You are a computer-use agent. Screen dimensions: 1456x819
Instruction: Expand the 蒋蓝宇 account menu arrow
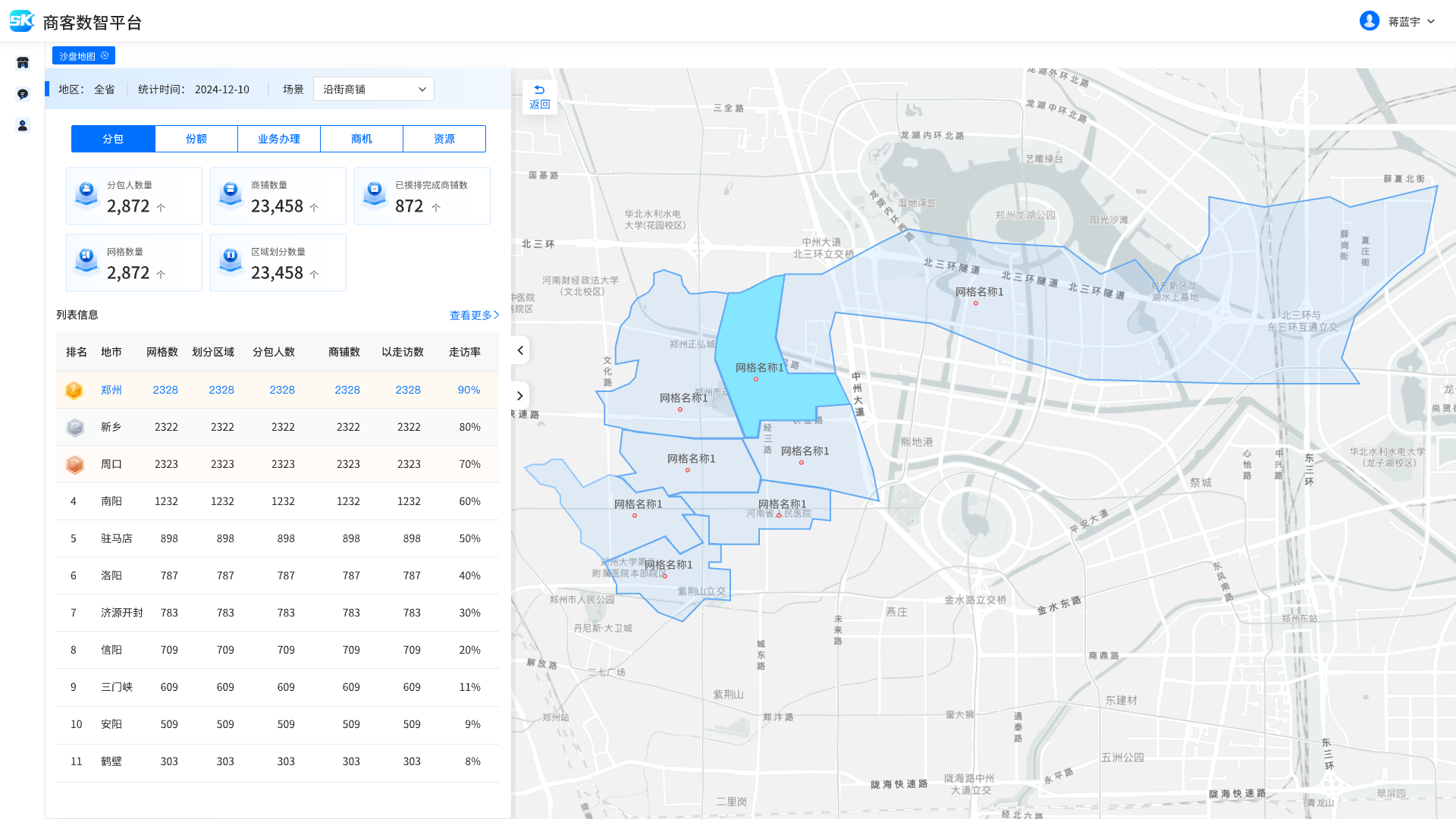(x=1431, y=21)
